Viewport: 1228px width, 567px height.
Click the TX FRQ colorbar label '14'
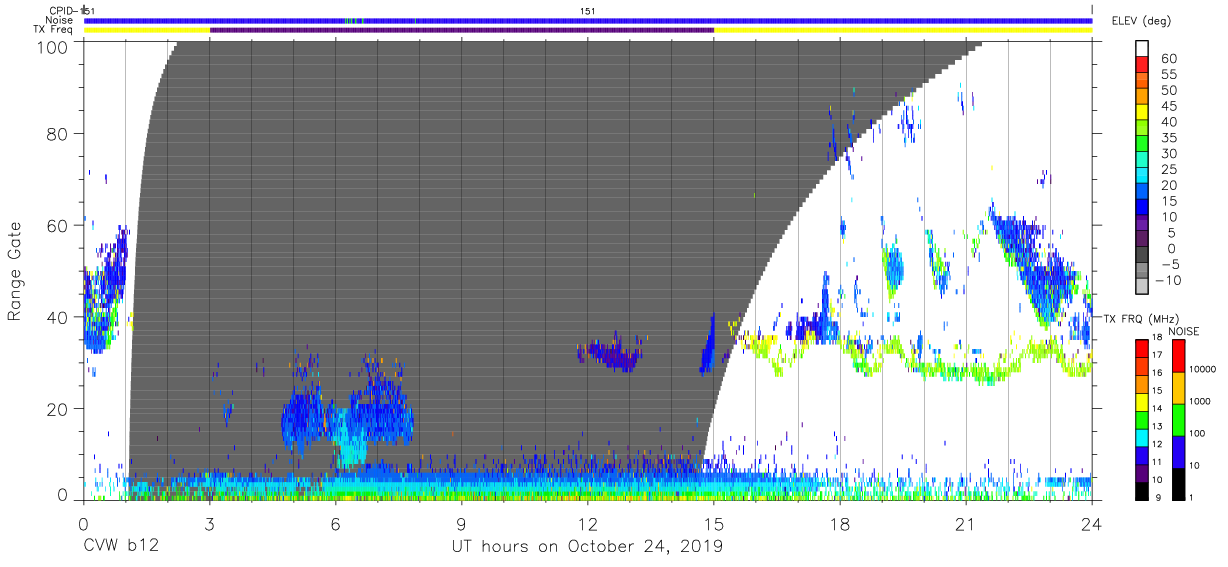[x=1159, y=410]
